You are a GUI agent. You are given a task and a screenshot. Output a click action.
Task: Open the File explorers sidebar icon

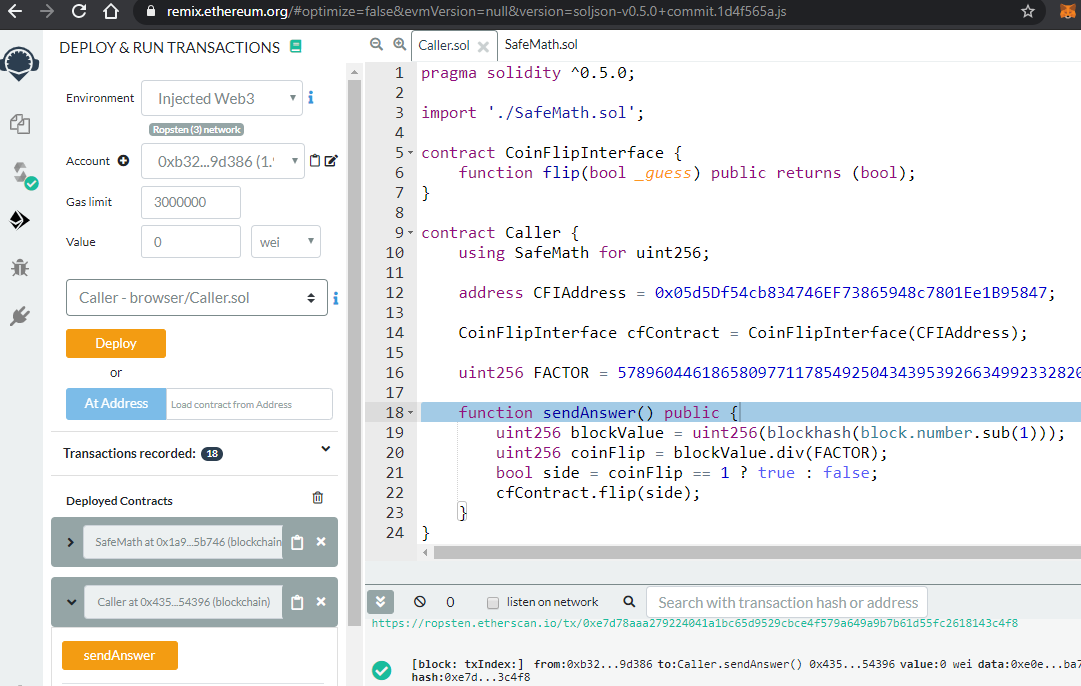pos(19,124)
